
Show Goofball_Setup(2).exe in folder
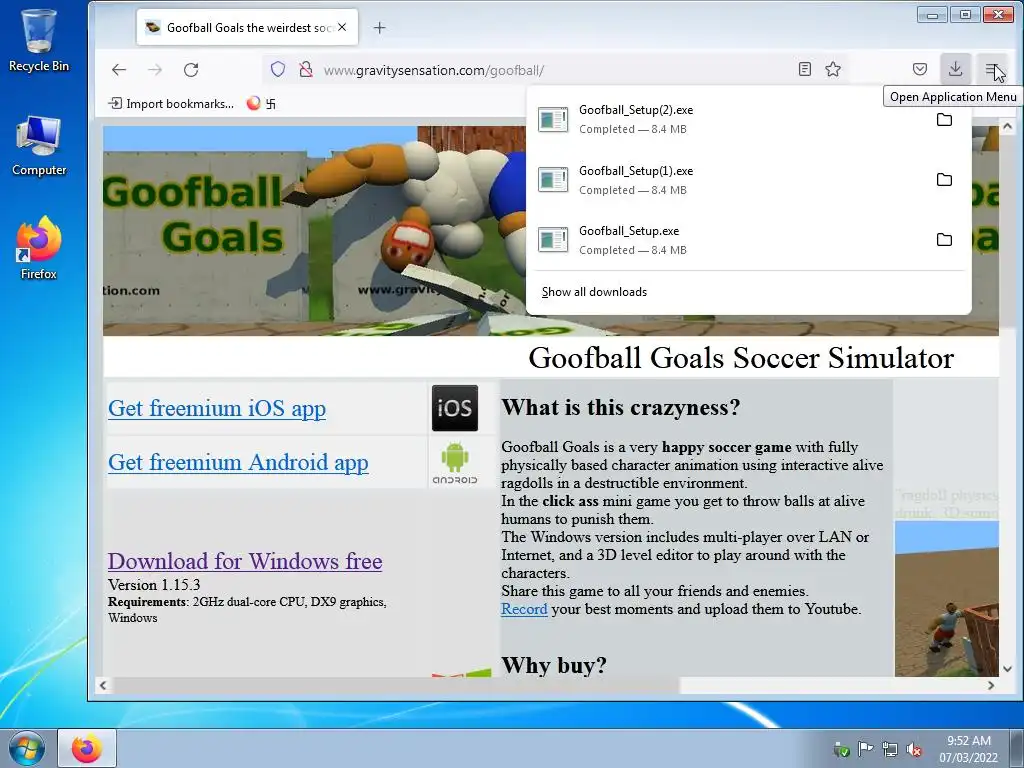click(x=944, y=120)
